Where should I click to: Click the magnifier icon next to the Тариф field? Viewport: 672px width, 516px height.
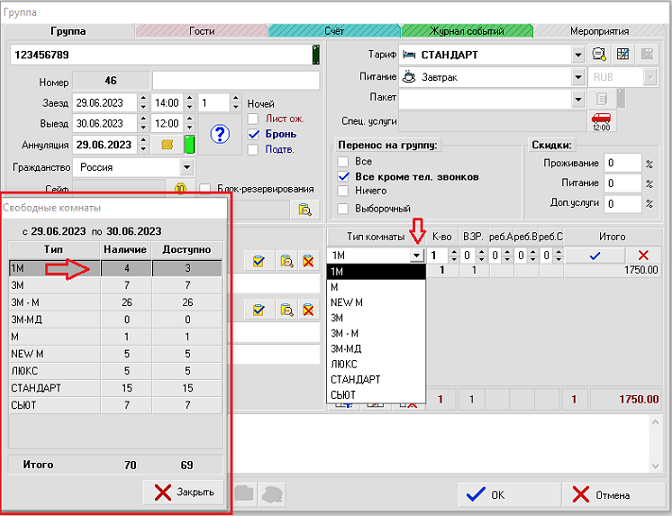point(600,54)
